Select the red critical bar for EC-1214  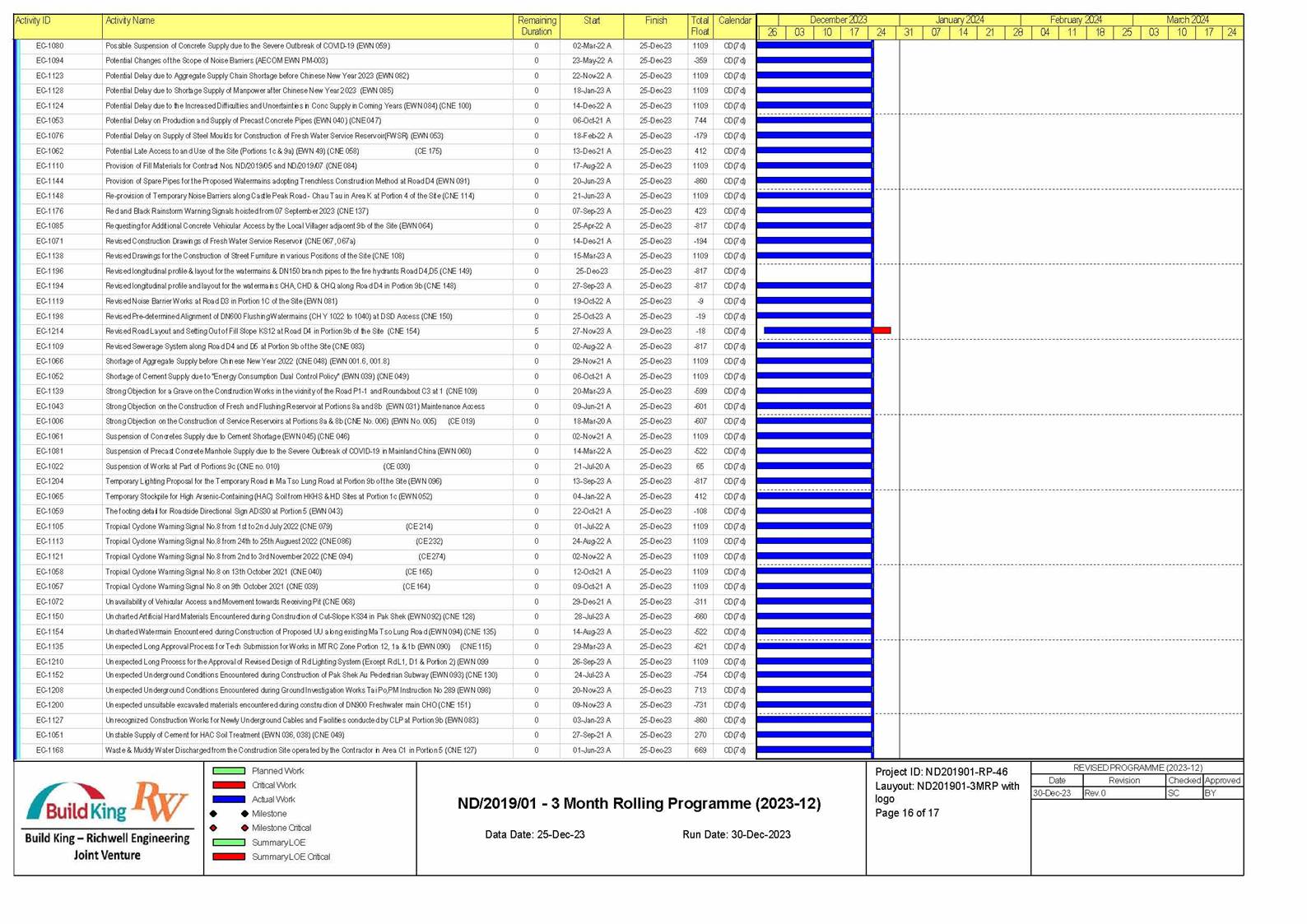(881, 331)
